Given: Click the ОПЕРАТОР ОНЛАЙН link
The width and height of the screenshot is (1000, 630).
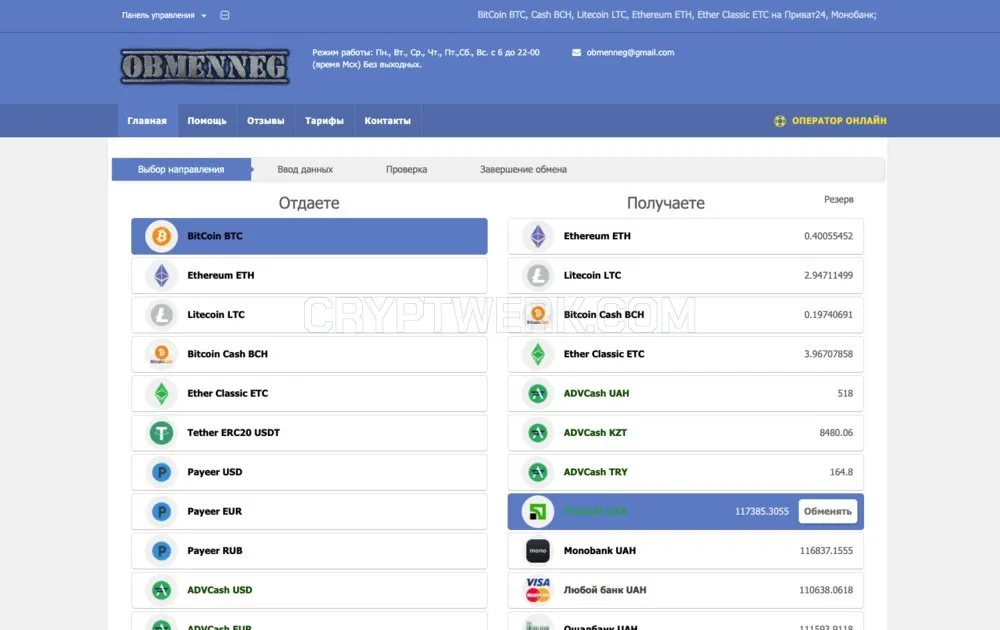Looking at the screenshot, I should 839,121.
